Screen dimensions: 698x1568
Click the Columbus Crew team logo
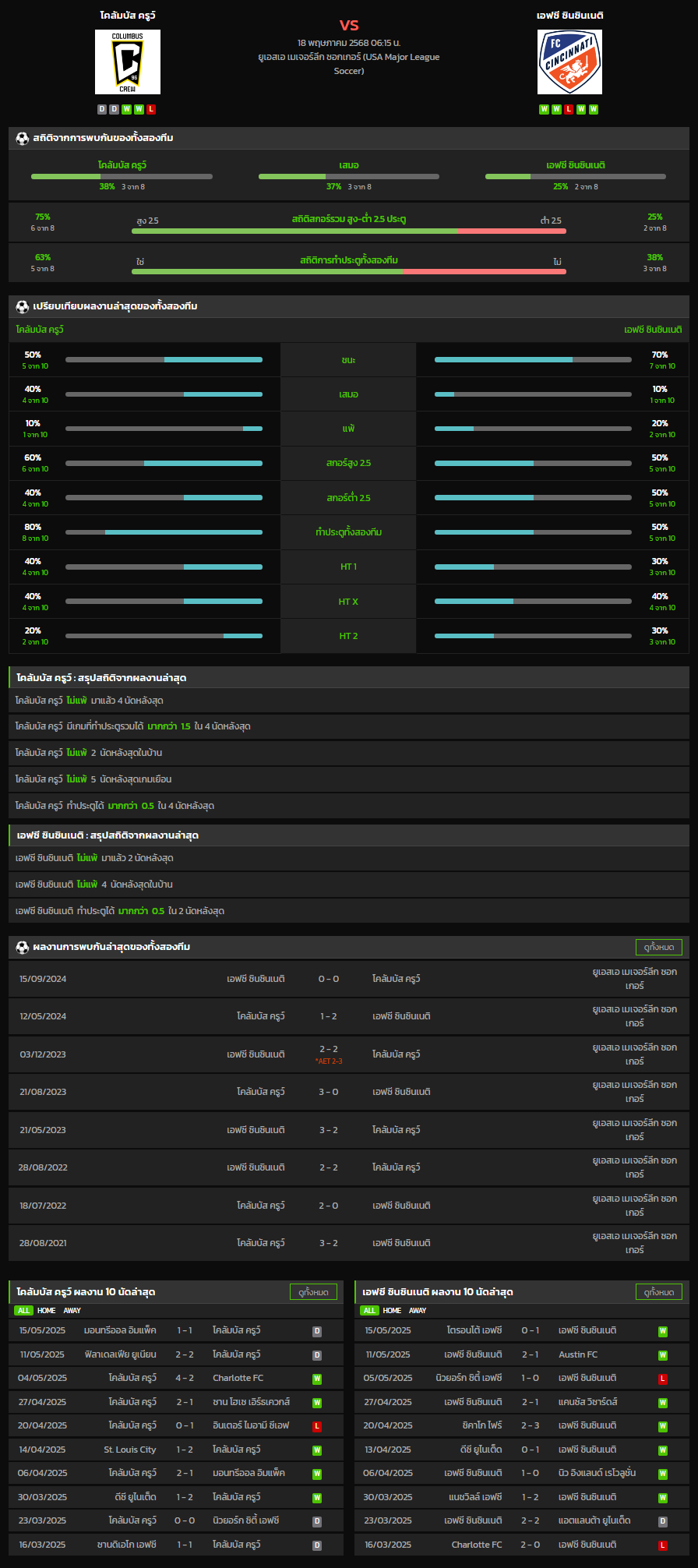[x=128, y=62]
